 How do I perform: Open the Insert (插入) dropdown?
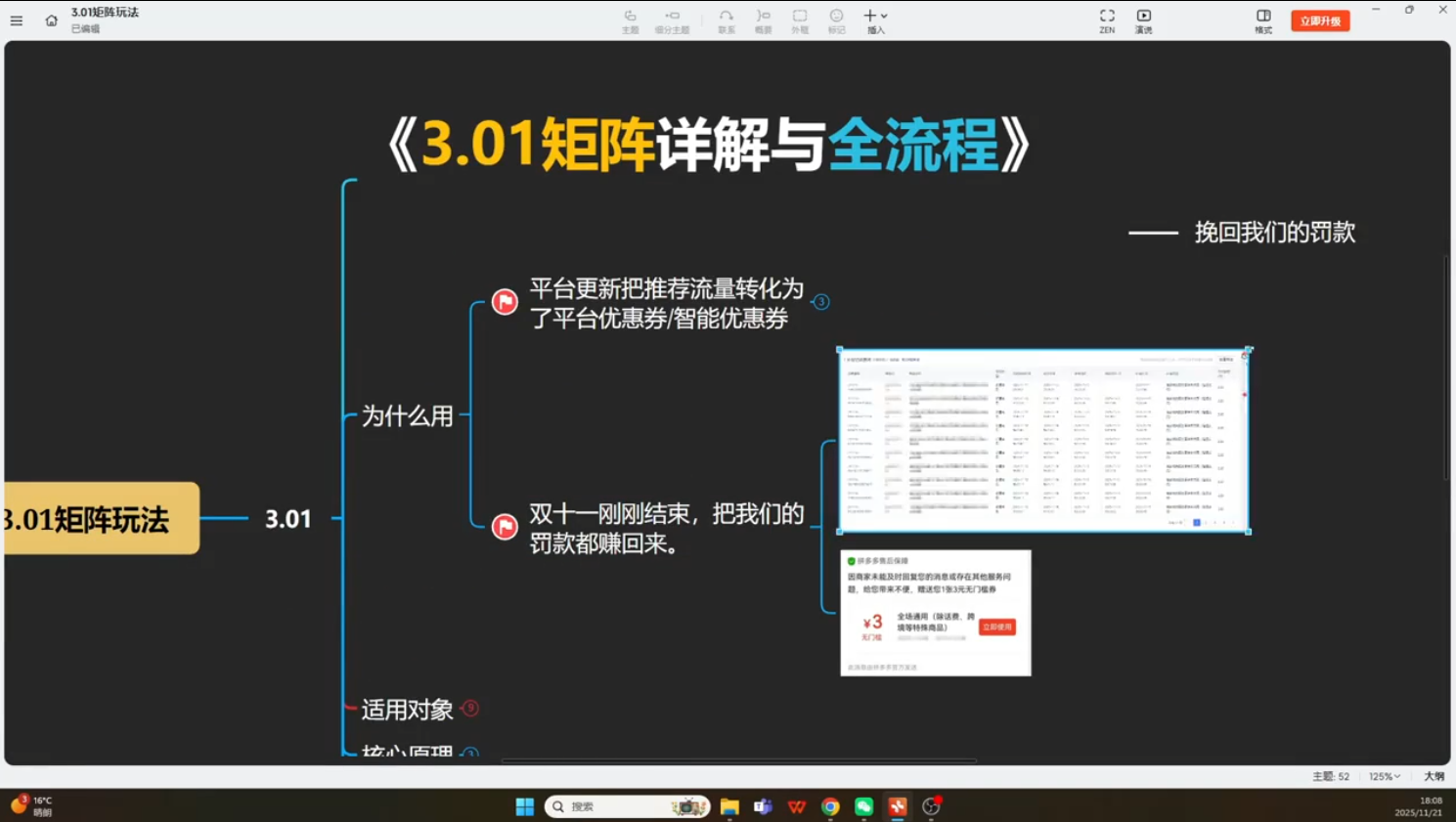[x=875, y=21]
